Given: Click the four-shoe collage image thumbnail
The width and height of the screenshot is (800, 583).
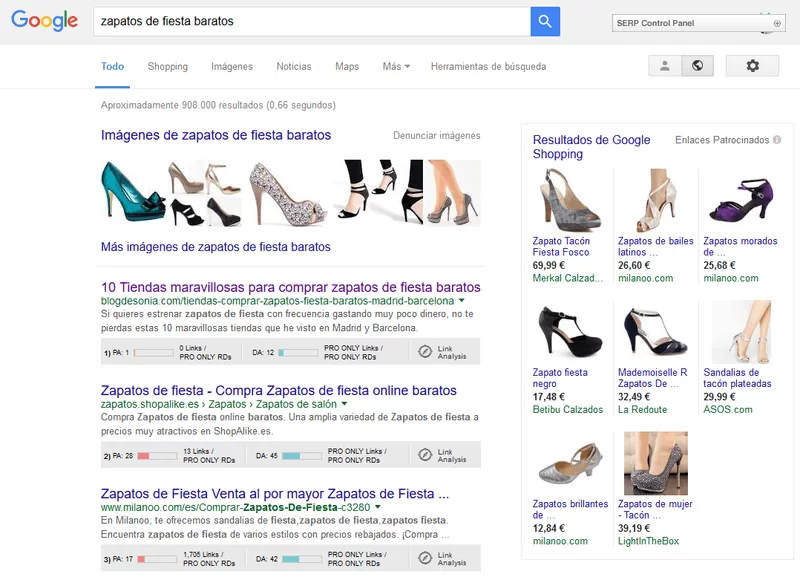Looking at the screenshot, I should click(x=205, y=192).
